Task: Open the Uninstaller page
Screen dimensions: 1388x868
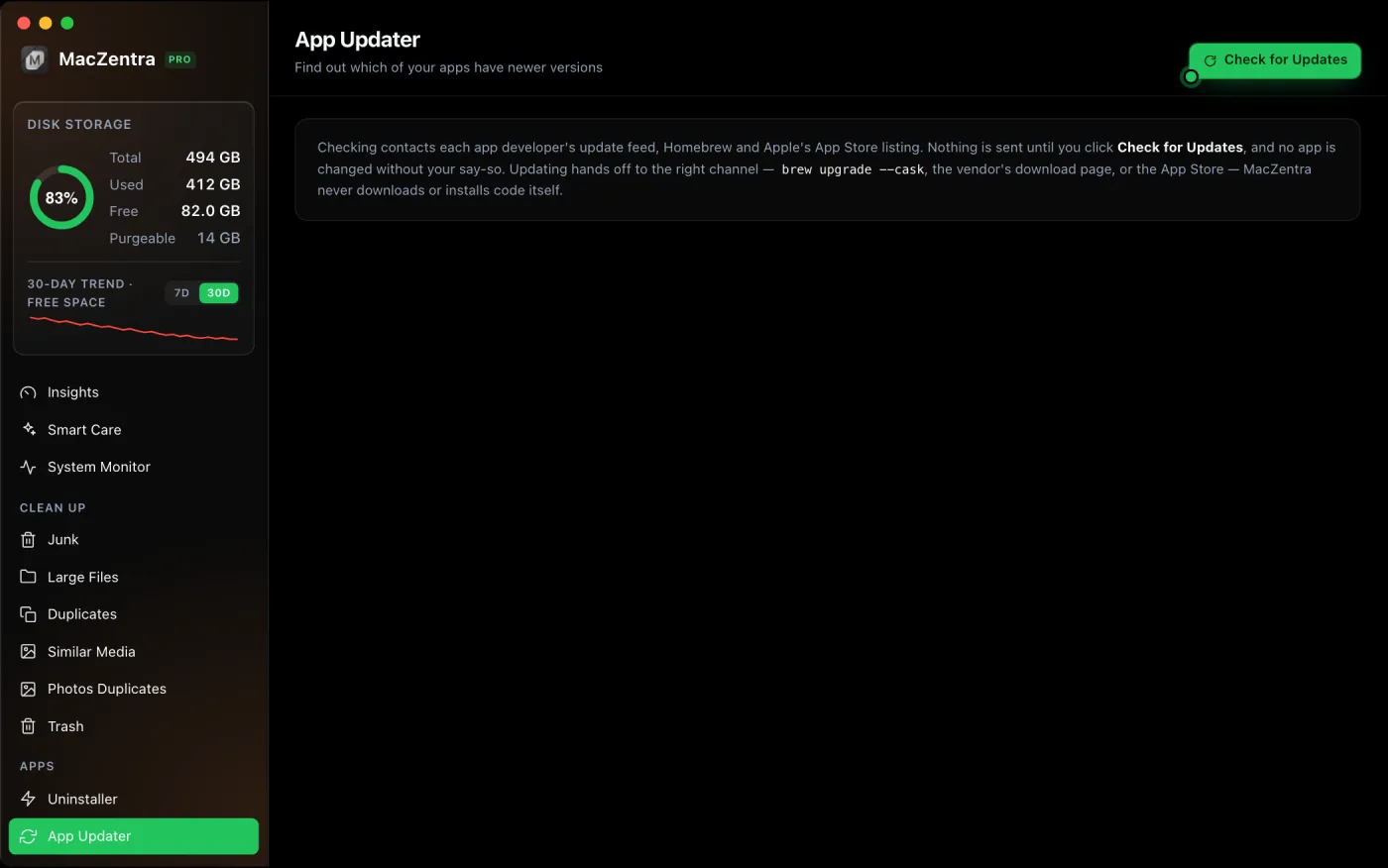Action: [x=134, y=799]
